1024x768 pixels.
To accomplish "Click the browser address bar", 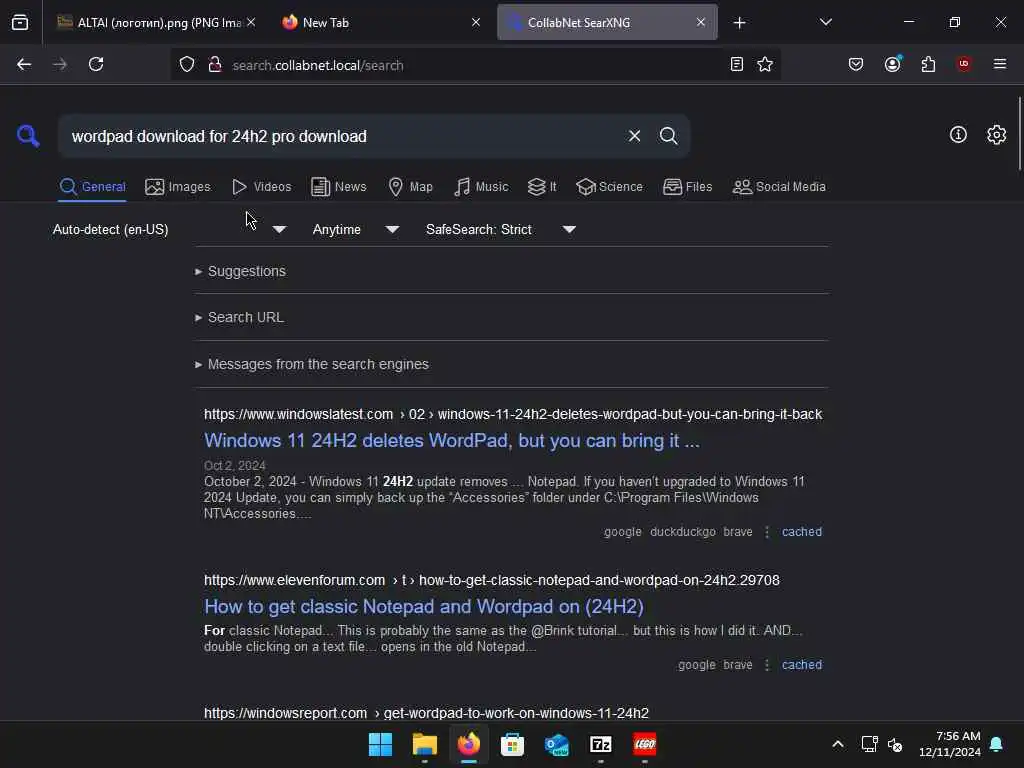I will [x=475, y=65].
